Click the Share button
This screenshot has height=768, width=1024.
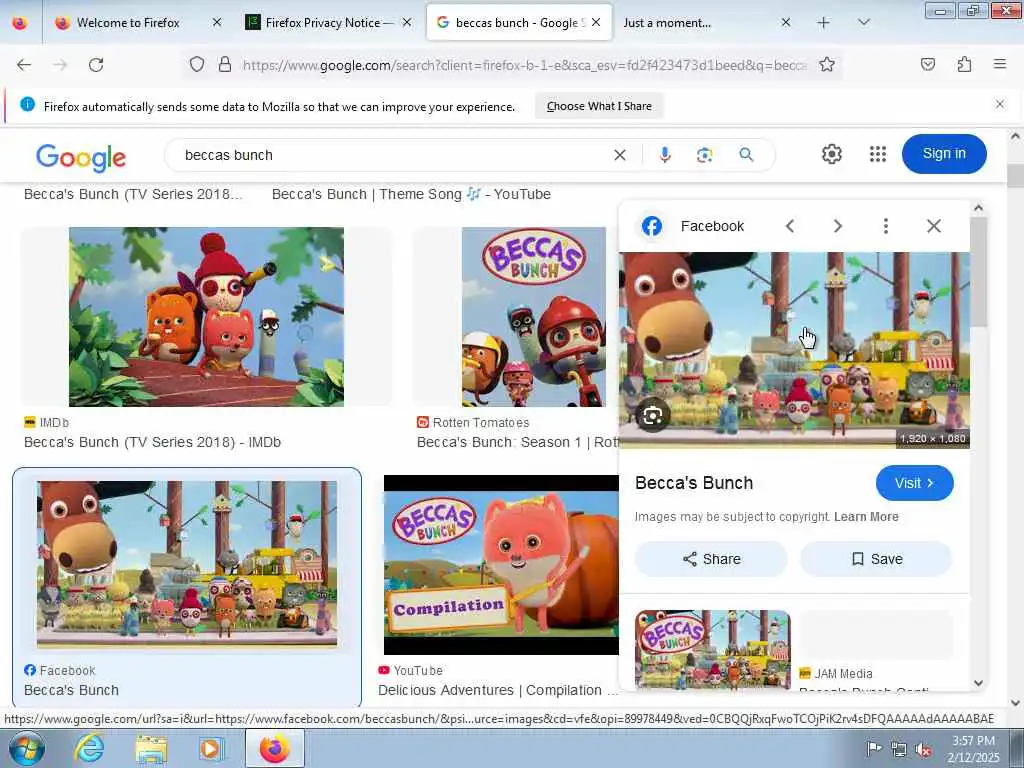[711, 559]
